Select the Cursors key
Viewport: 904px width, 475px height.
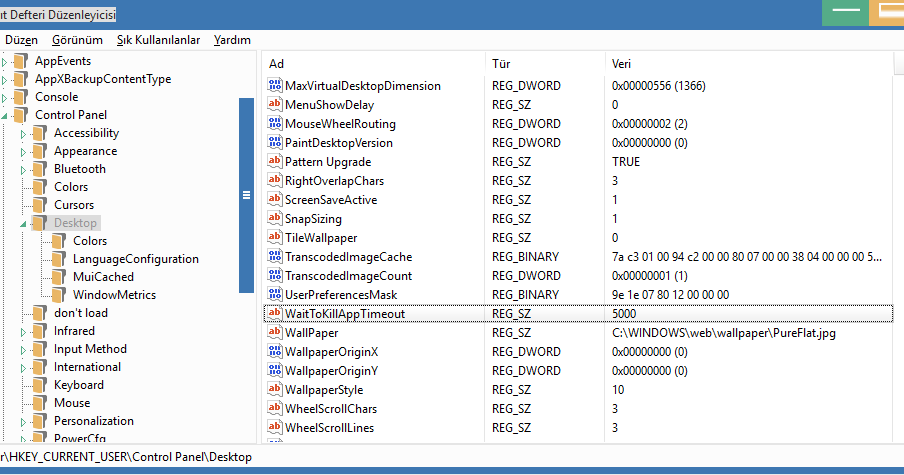click(74, 205)
